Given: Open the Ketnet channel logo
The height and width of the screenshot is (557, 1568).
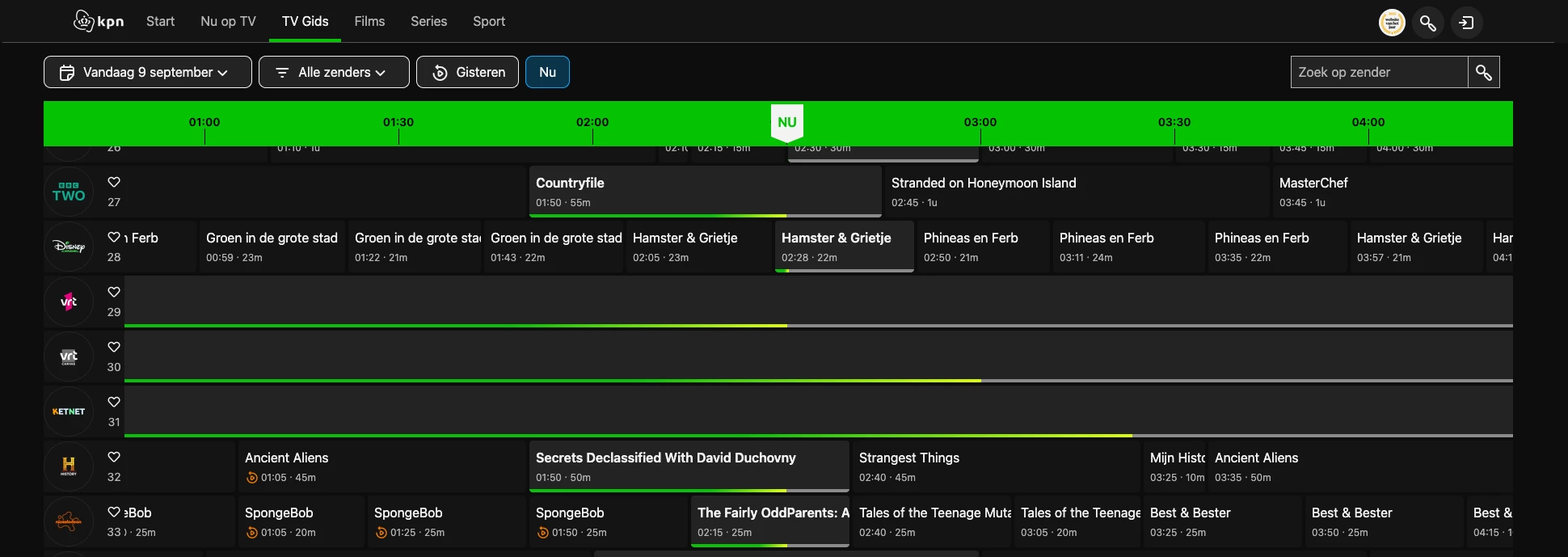Looking at the screenshot, I should point(69,411).
